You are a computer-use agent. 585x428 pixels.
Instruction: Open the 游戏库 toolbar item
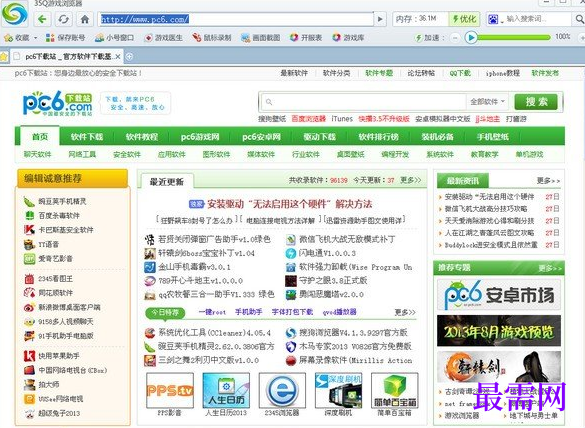click(348, 38)
